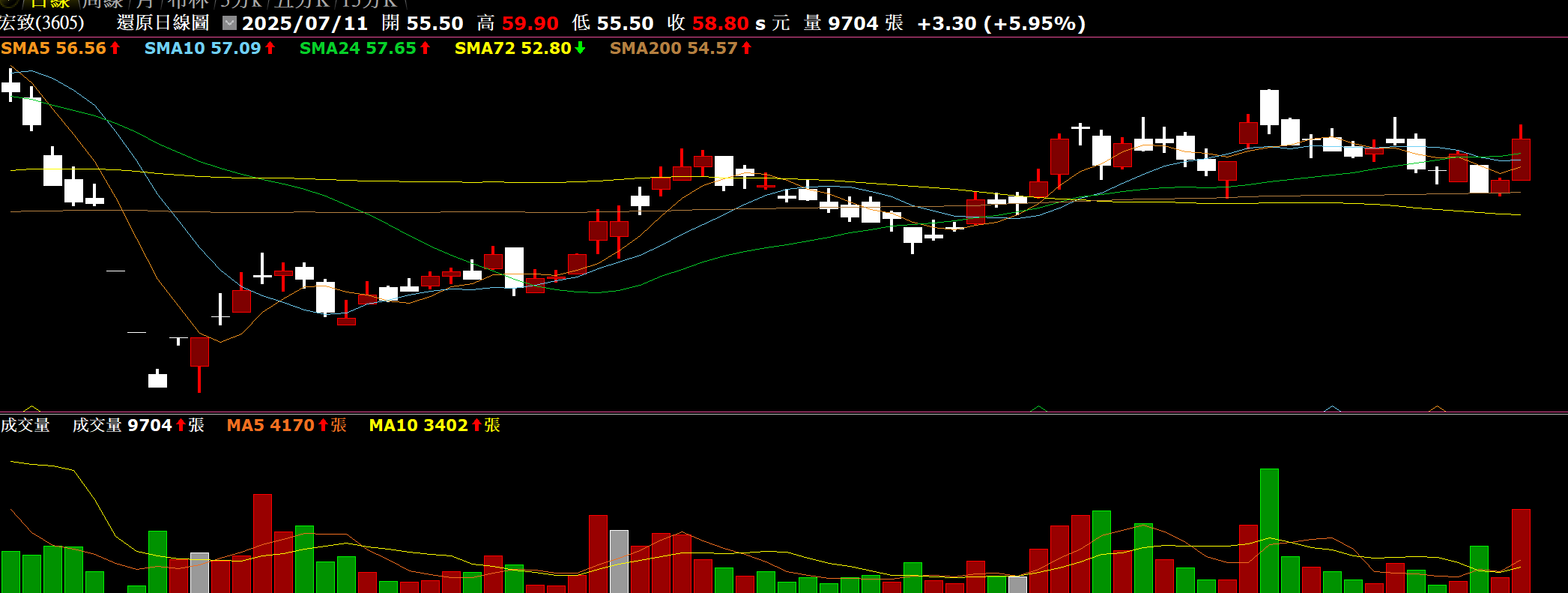Click the yellow MA10 3402 volume label
The image size is (1568, 593).
(x=418, y=425)
